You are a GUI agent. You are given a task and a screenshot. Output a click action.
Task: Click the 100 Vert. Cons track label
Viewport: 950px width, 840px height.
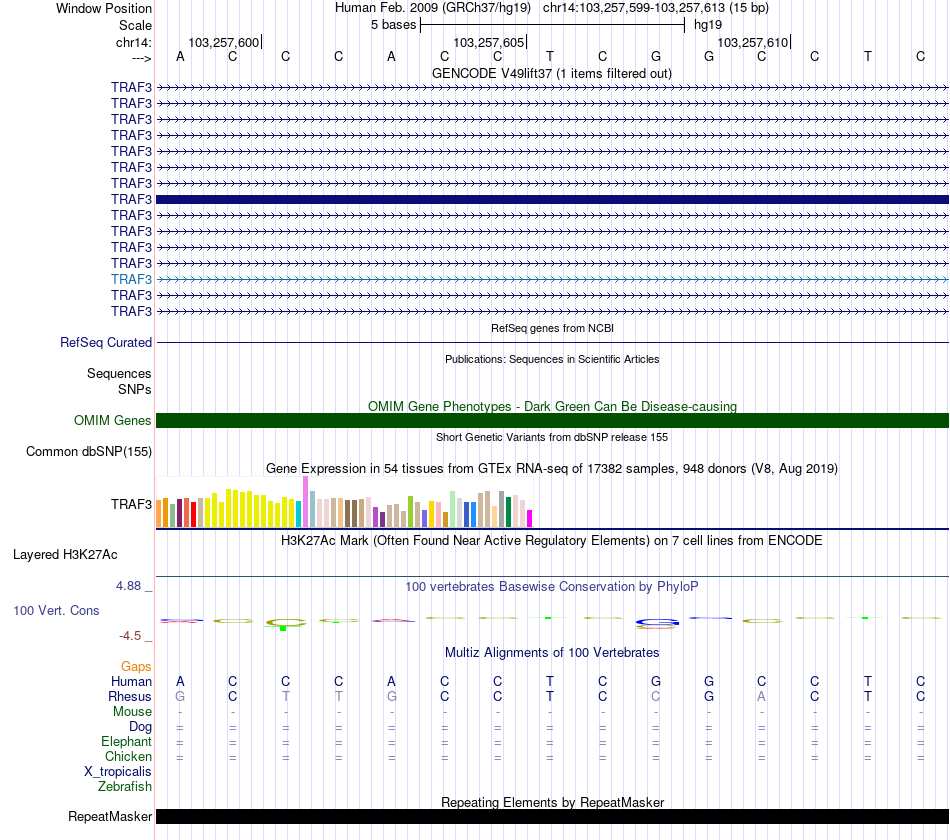click(x=56, y=610)
